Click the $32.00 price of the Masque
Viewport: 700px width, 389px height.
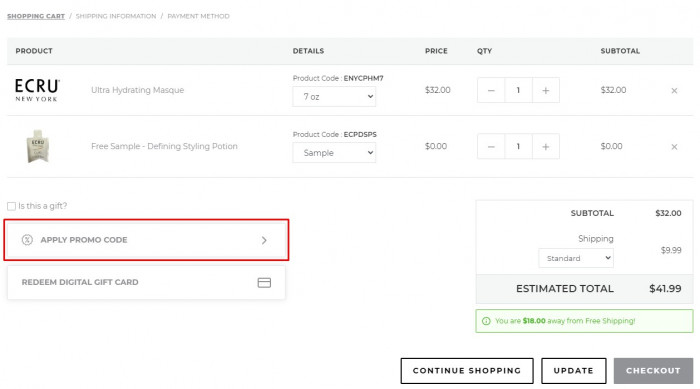coord(438,90)
